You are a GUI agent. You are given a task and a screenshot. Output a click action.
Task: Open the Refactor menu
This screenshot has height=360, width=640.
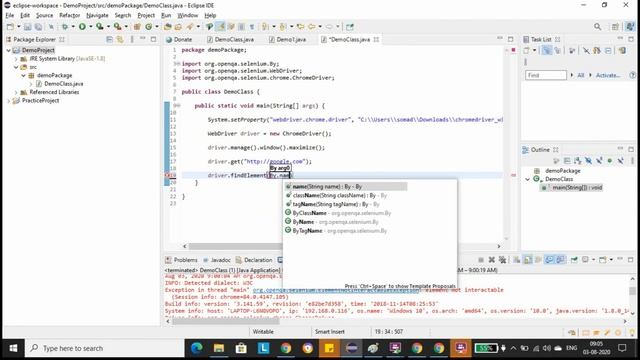point(70,15)
